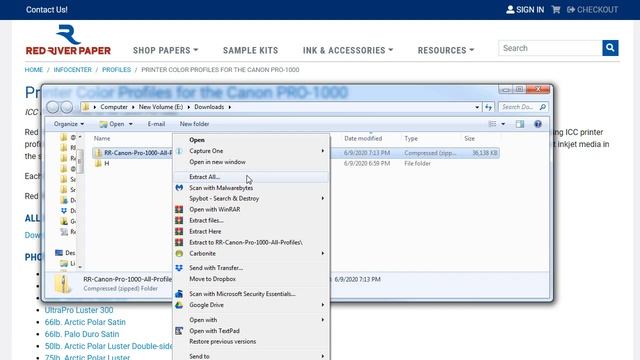
Task: Open the Ink & Accessories dropdown
Action: [x=348, y=50]
